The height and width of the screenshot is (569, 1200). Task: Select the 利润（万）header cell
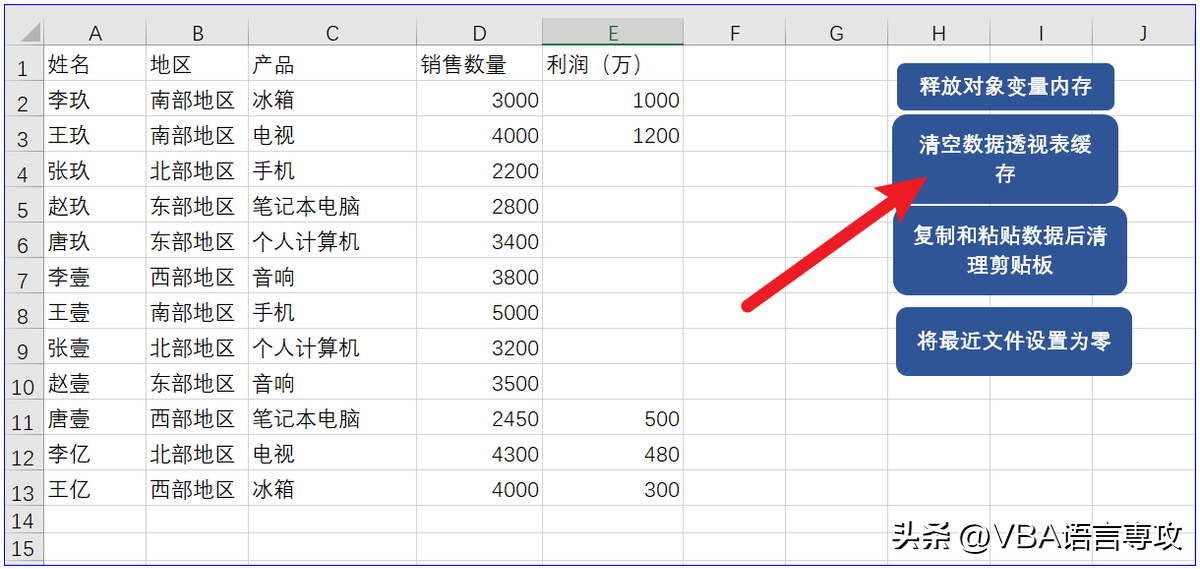tap(613, 65)
